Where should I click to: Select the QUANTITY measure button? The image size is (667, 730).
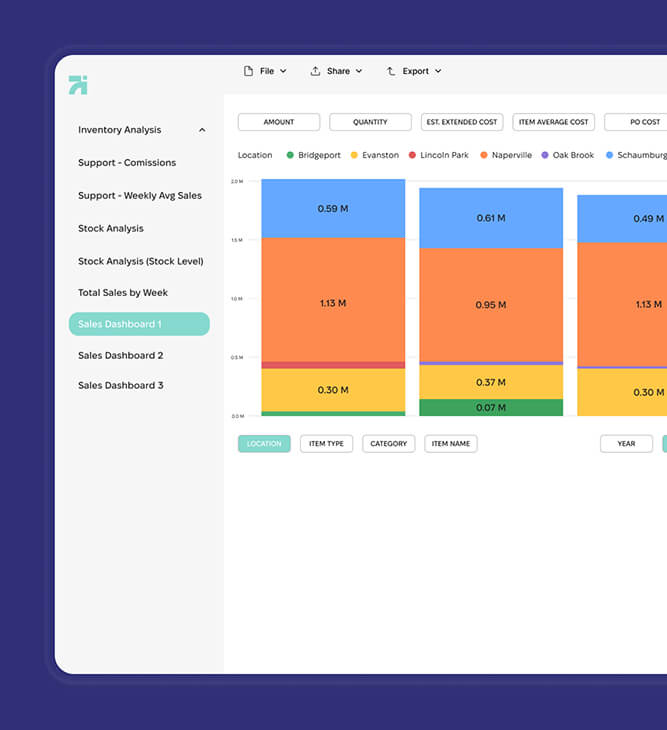(x=370, y=122)
